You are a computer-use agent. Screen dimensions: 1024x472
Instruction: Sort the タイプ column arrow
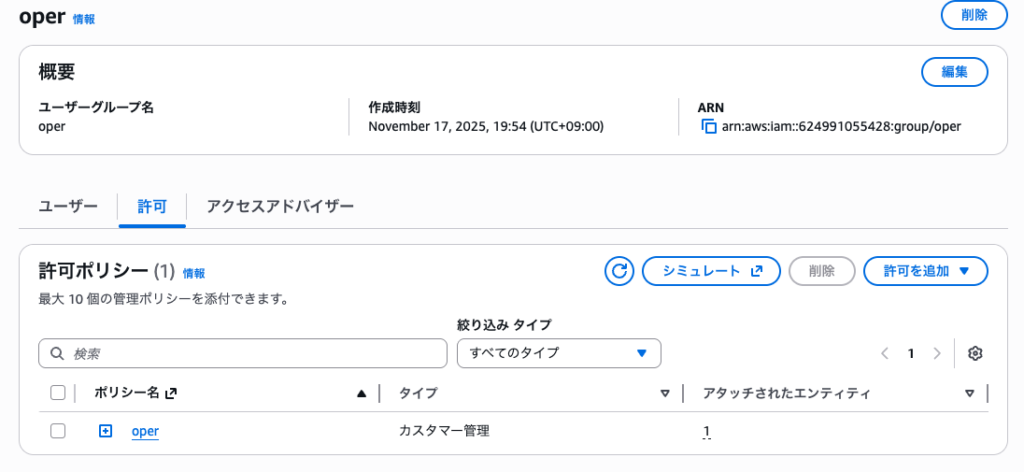pos(665,394)
